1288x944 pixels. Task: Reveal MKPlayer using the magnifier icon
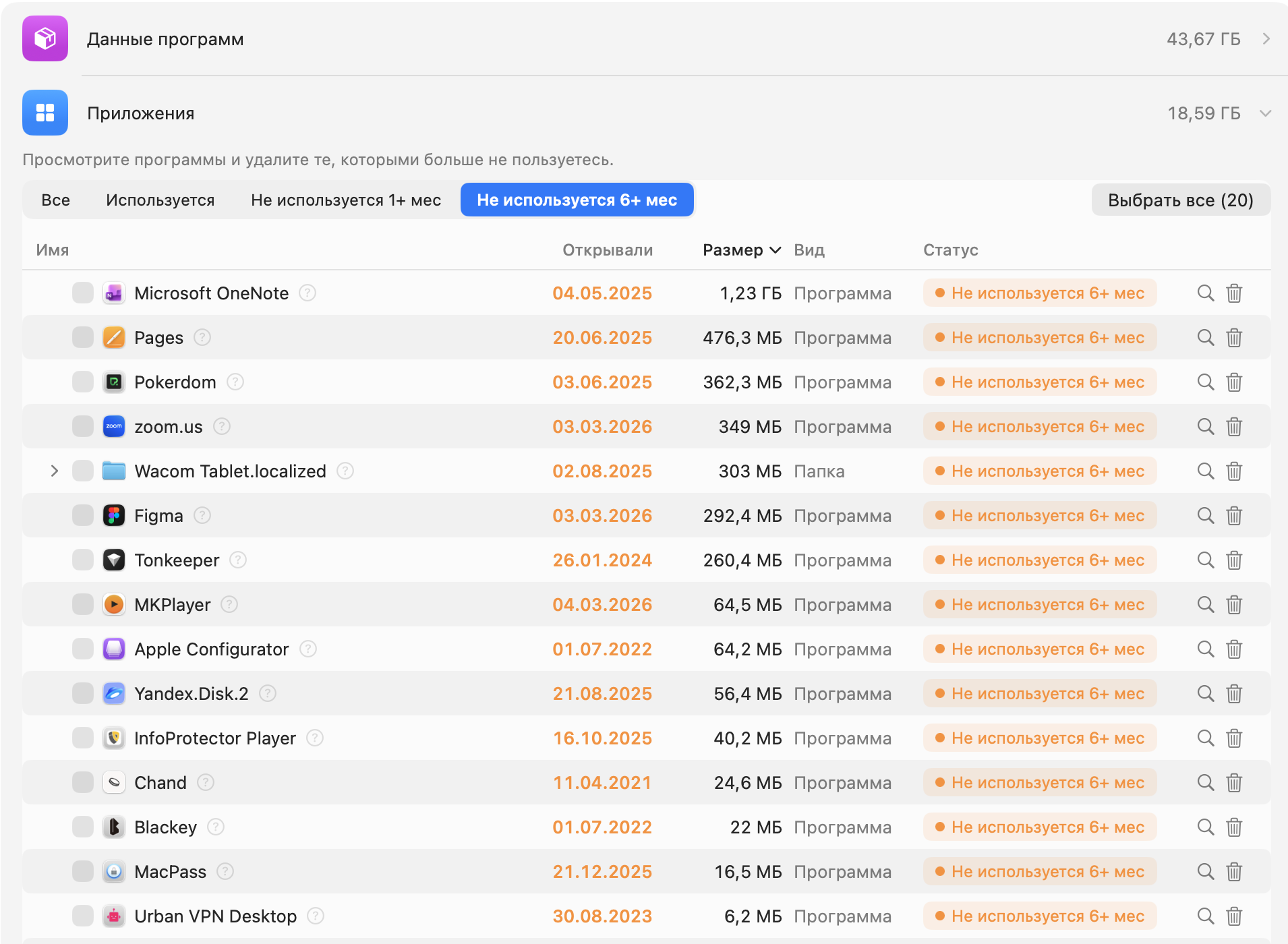(x=1206, y=605)
